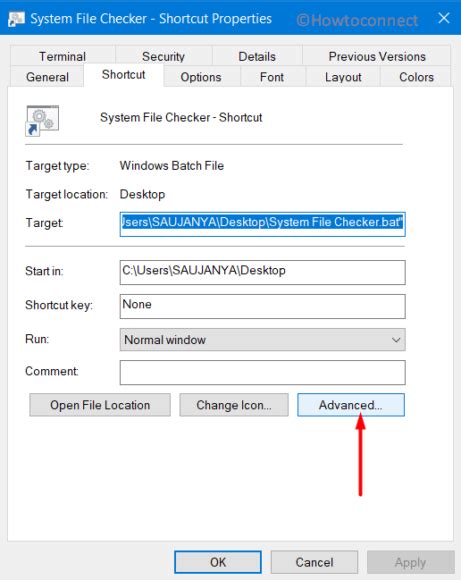This screenshot has width=461, height=580.
Task: Click the Comment text field
Action: point(262,372)
